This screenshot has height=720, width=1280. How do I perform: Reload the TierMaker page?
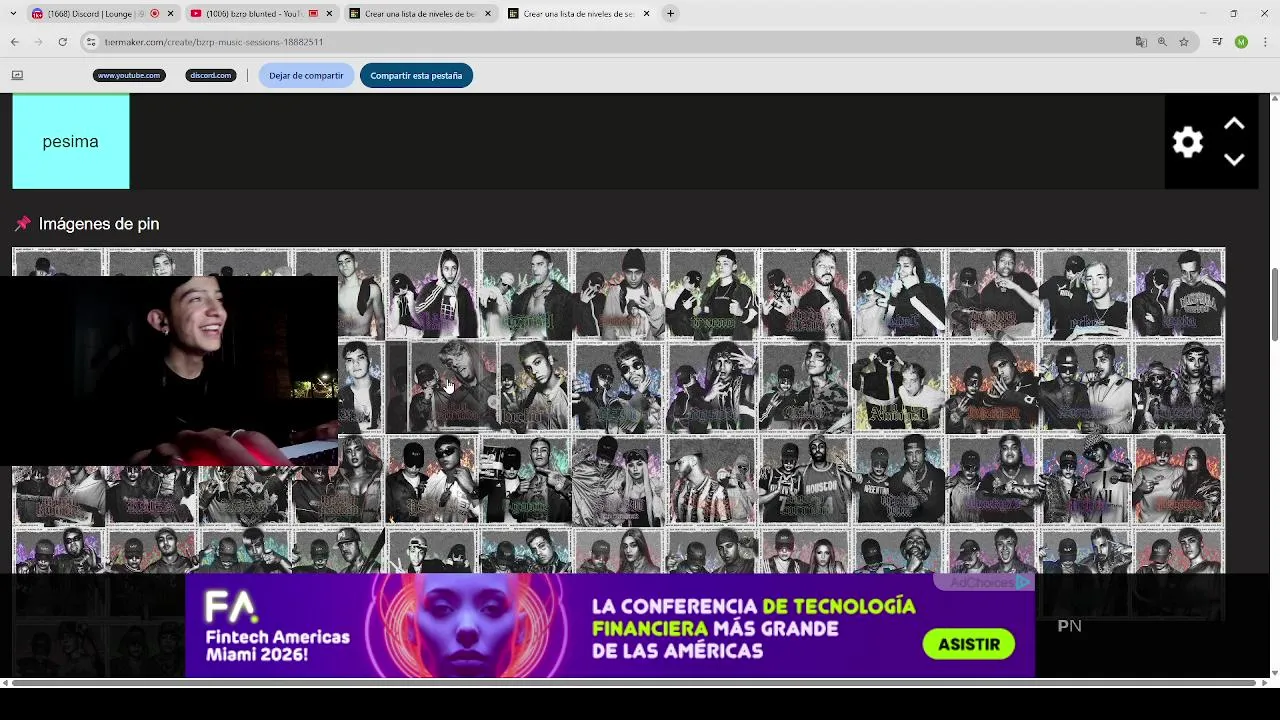(63, 42)
